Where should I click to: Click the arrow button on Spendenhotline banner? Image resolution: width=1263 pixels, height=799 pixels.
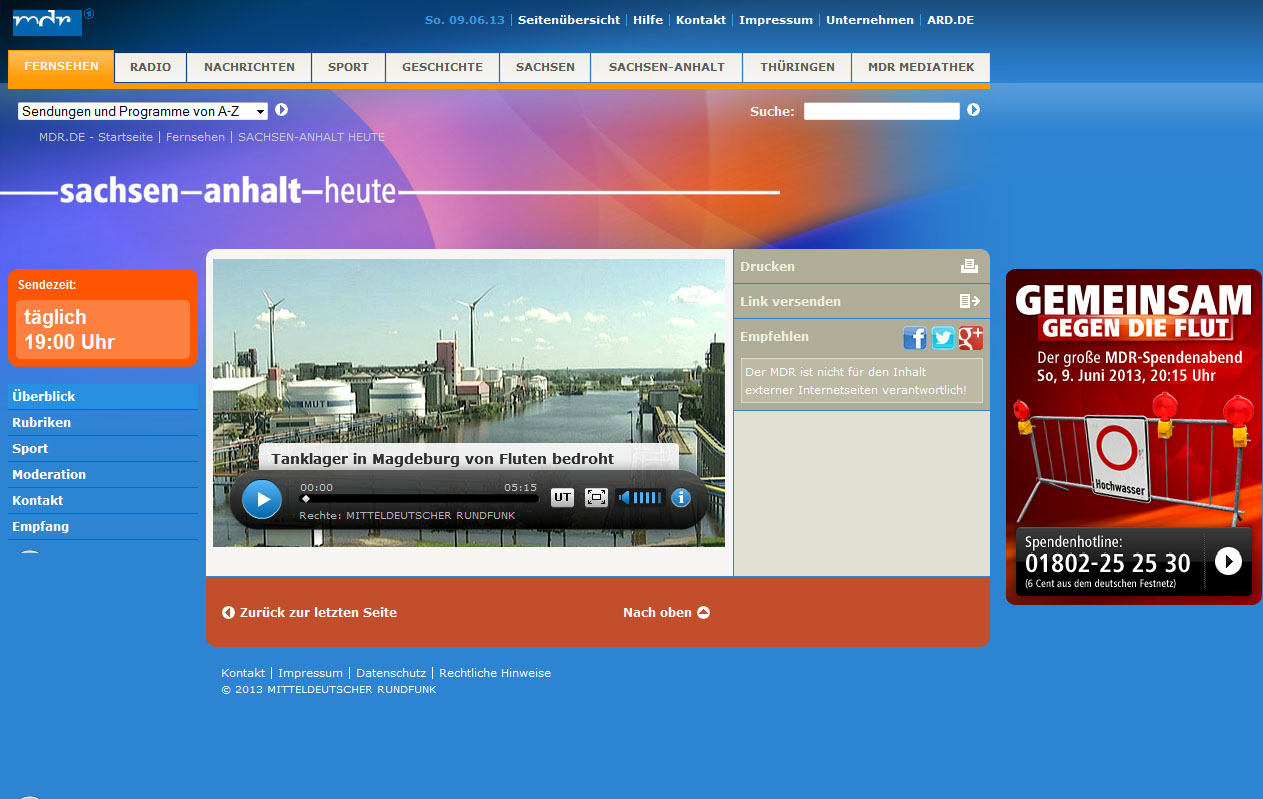click(1228, 561)
